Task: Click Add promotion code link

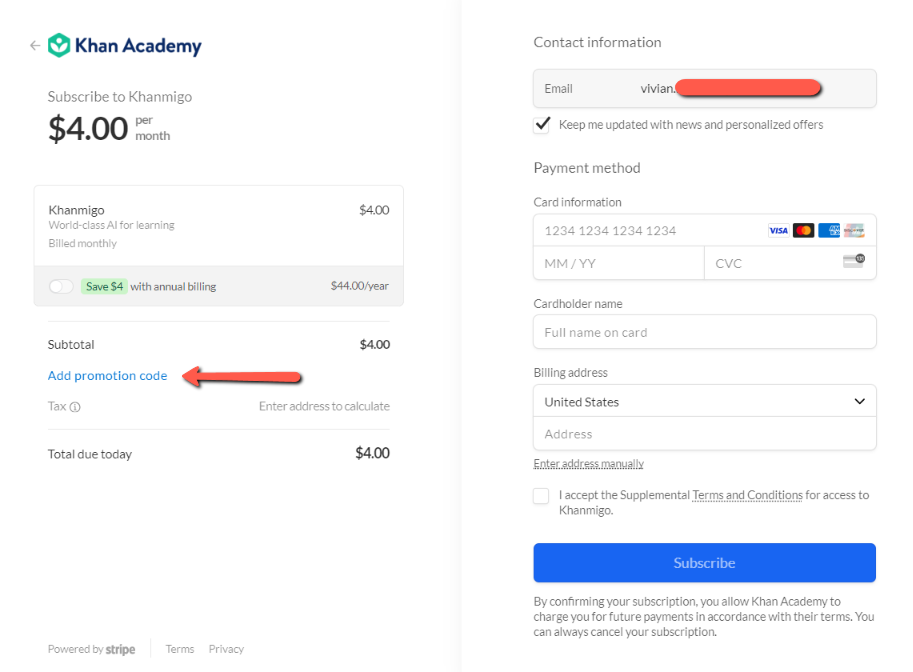Action: 107,376
